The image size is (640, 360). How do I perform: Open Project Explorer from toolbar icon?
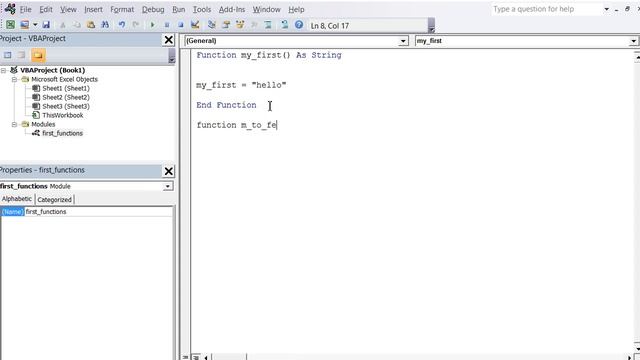pos(211,25)
